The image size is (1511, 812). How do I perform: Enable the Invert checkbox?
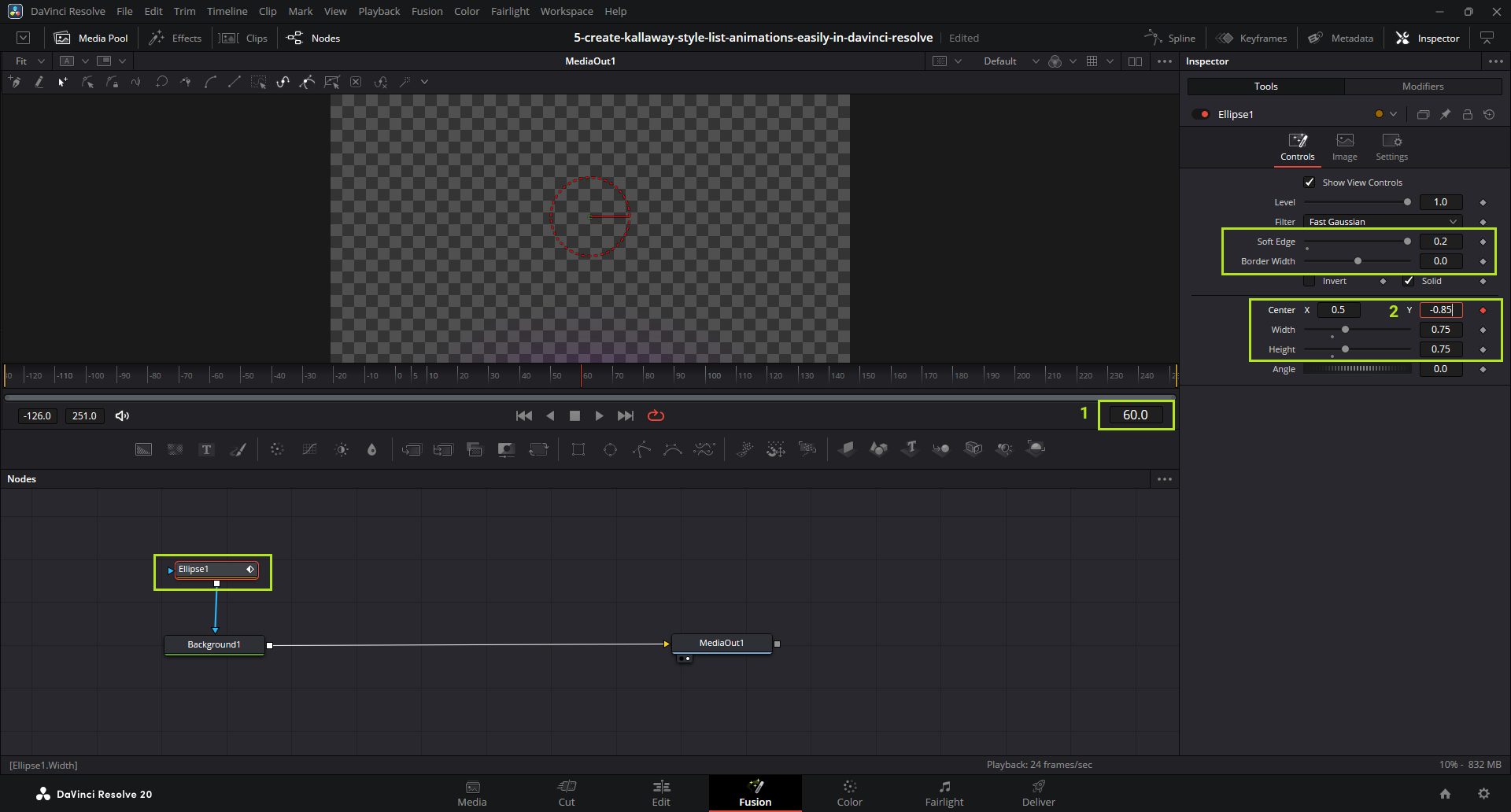(1310, 281)
